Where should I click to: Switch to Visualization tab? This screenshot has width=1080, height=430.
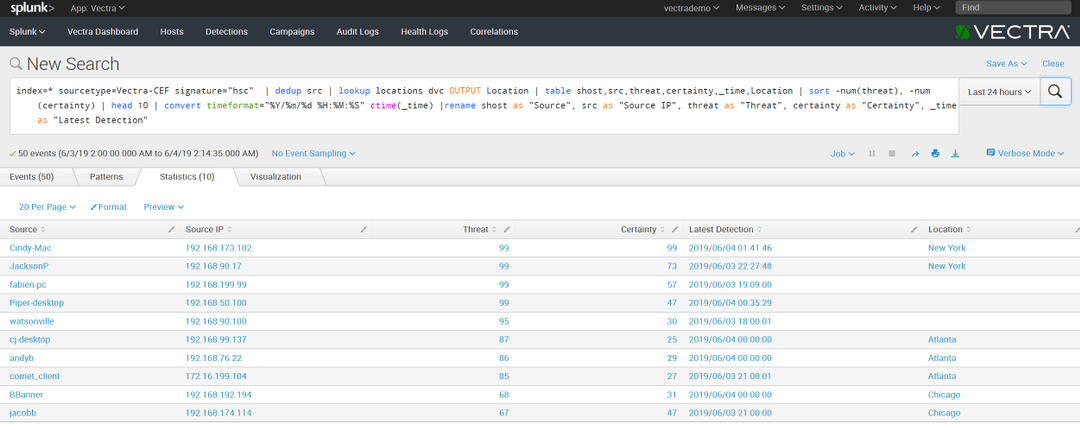[x=276, y=177]
